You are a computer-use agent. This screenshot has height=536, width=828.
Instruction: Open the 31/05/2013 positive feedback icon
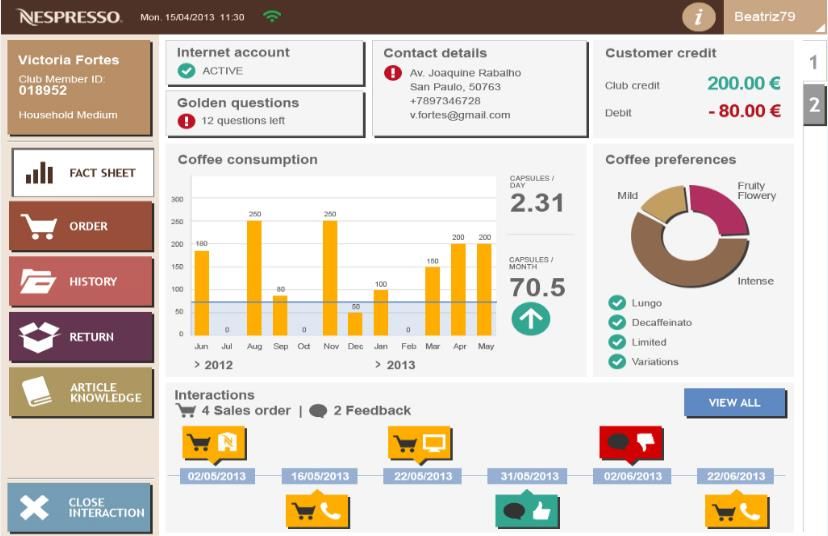coord(527,509)
